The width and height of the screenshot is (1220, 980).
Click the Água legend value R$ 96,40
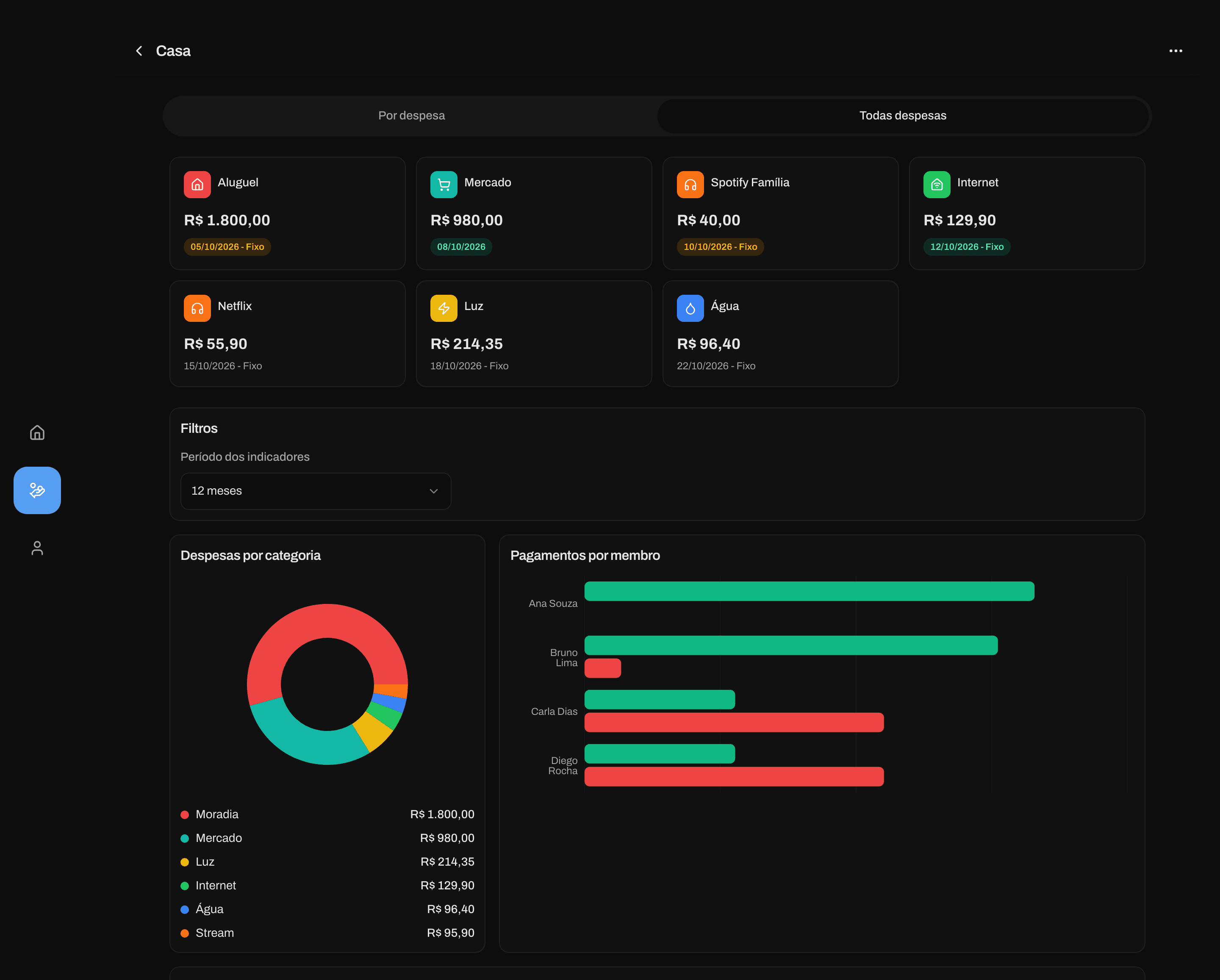[x=450, y=909]
